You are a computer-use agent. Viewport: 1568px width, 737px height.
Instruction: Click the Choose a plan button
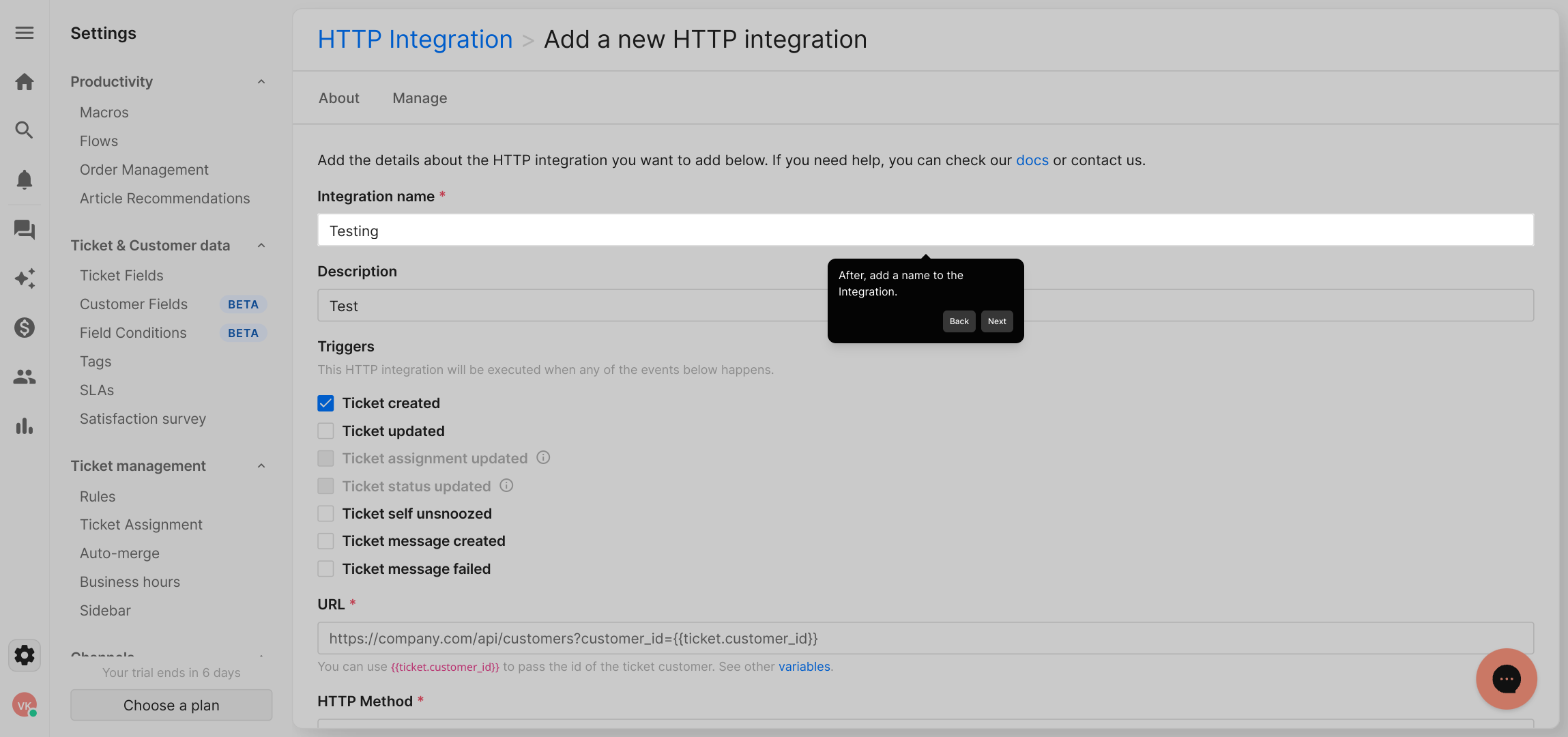(171, 705)
